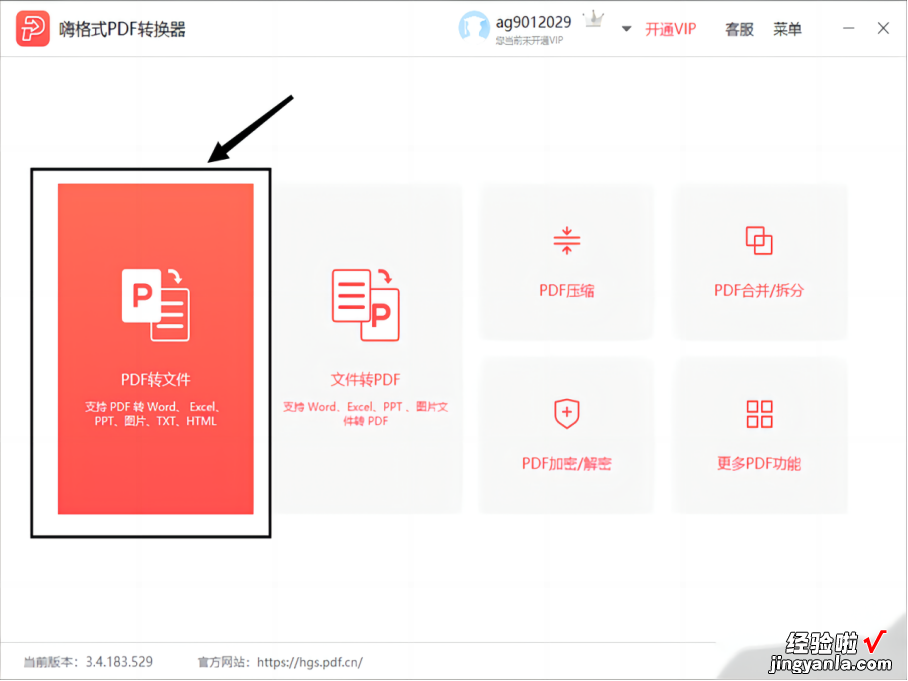Select the PDF转文件 label

[x=156, y=379]
